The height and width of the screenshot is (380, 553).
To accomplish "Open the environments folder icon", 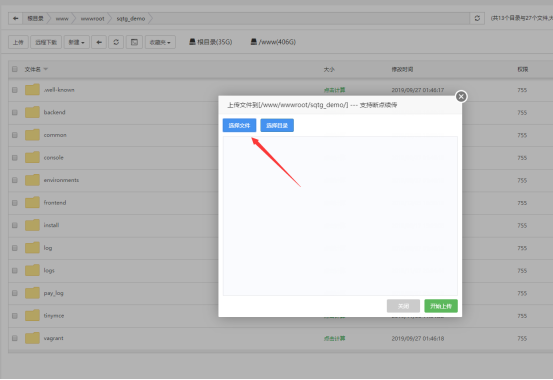I will click(32, 180).
